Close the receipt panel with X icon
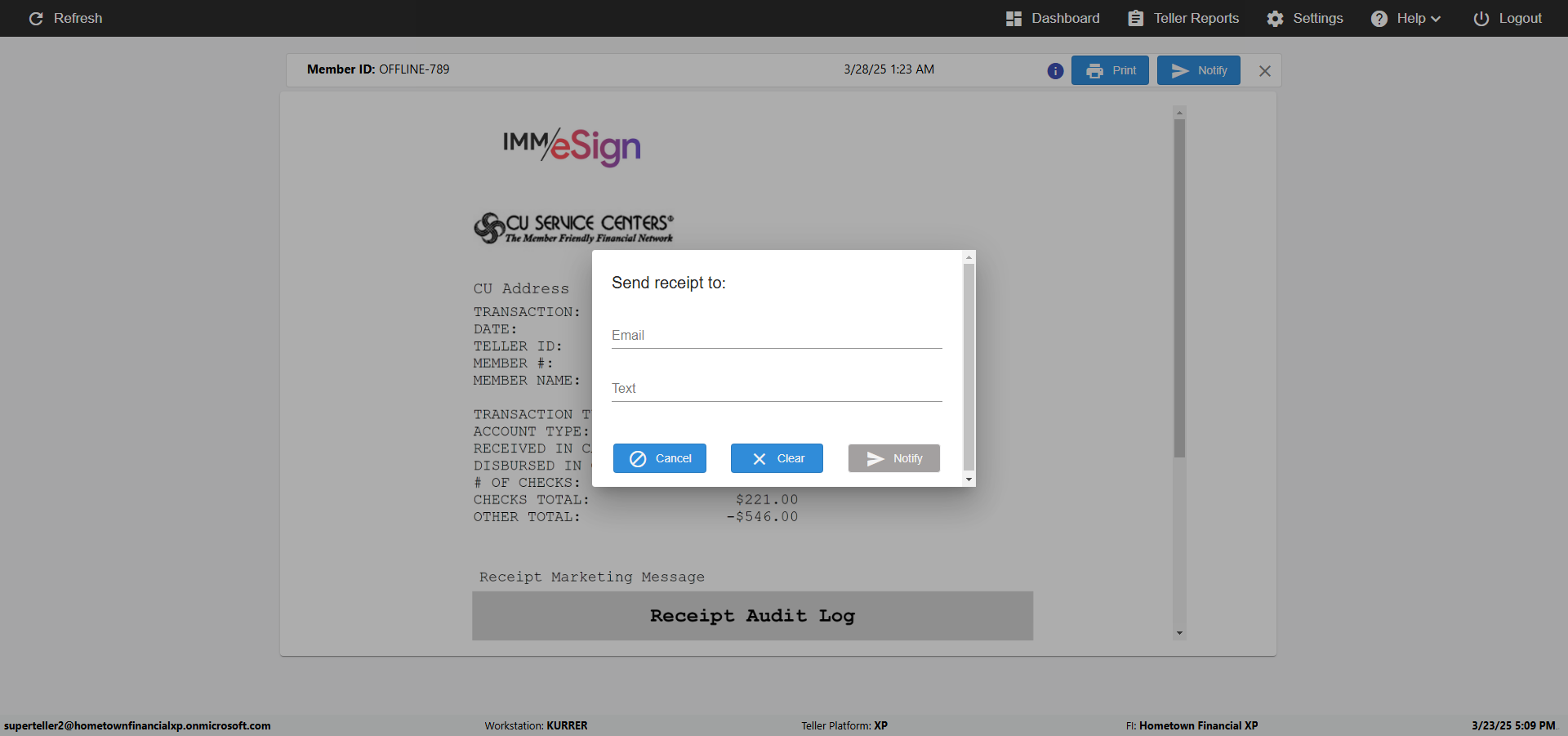This screenshot has height=736, width=1568. [x=1264, y=71]
